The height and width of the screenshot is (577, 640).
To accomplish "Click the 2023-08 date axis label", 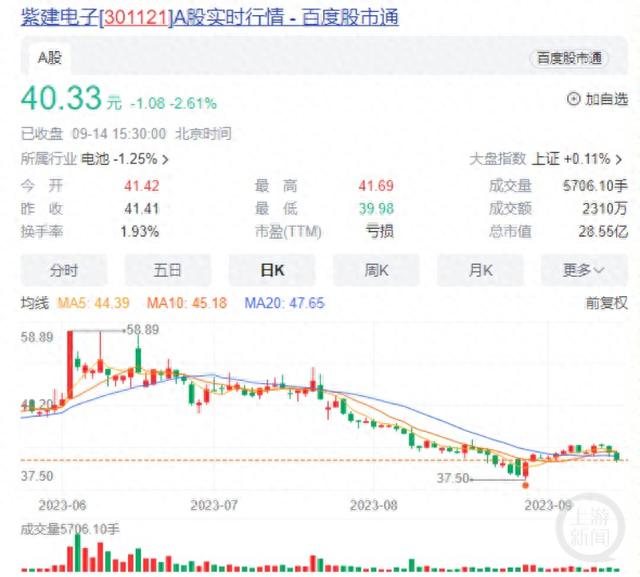I will [x=373, y=506].
